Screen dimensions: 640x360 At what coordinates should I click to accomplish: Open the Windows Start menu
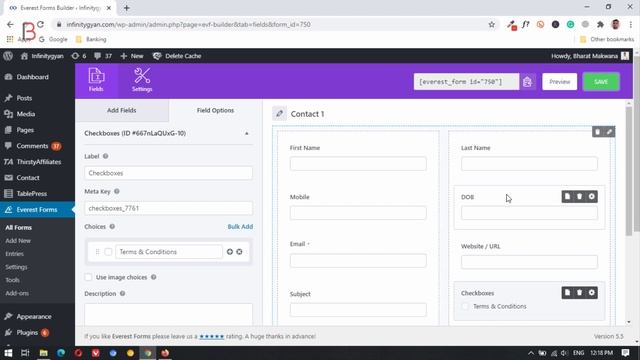tap(8, 353)
